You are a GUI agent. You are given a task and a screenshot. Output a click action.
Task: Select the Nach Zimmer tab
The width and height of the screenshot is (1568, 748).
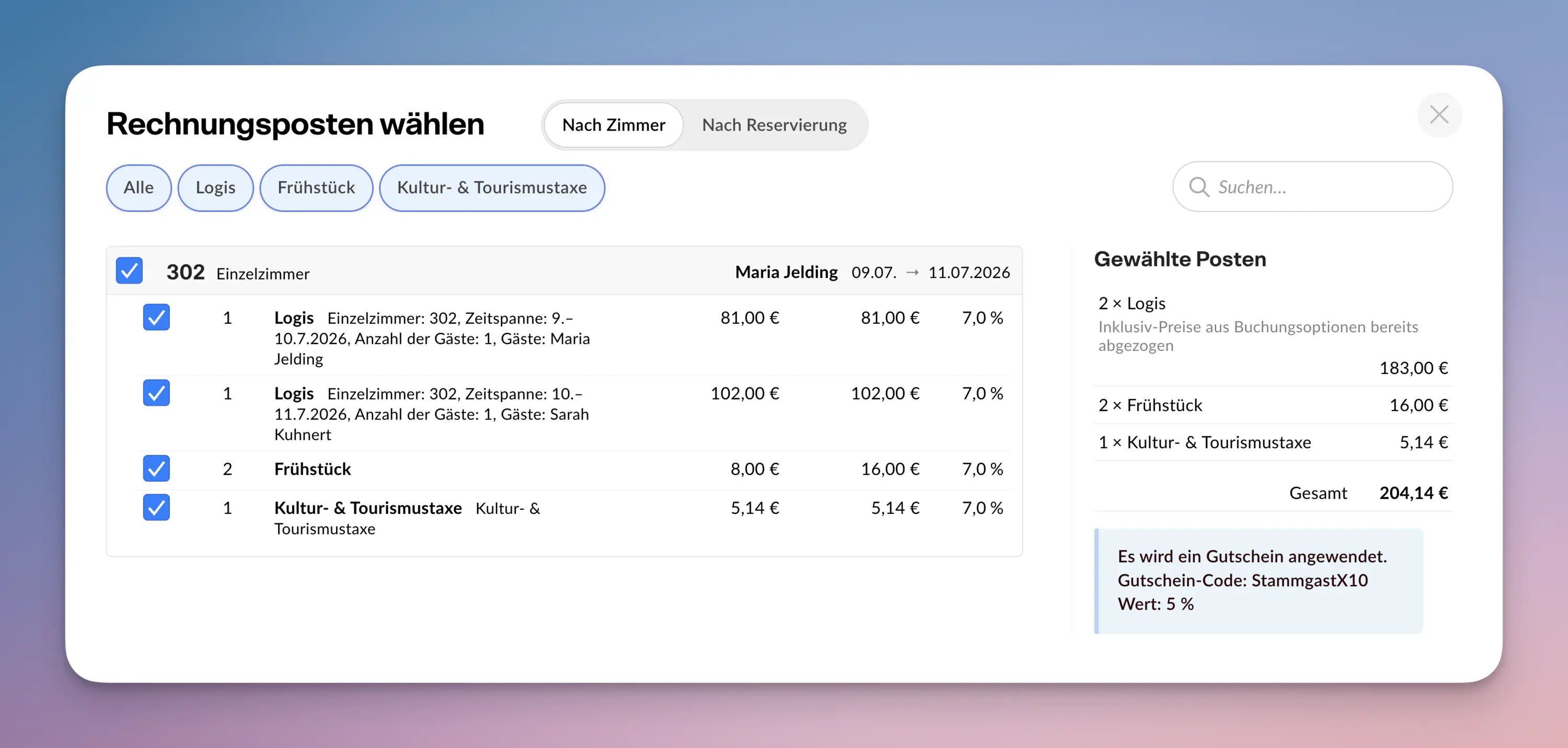pos(613,125)
